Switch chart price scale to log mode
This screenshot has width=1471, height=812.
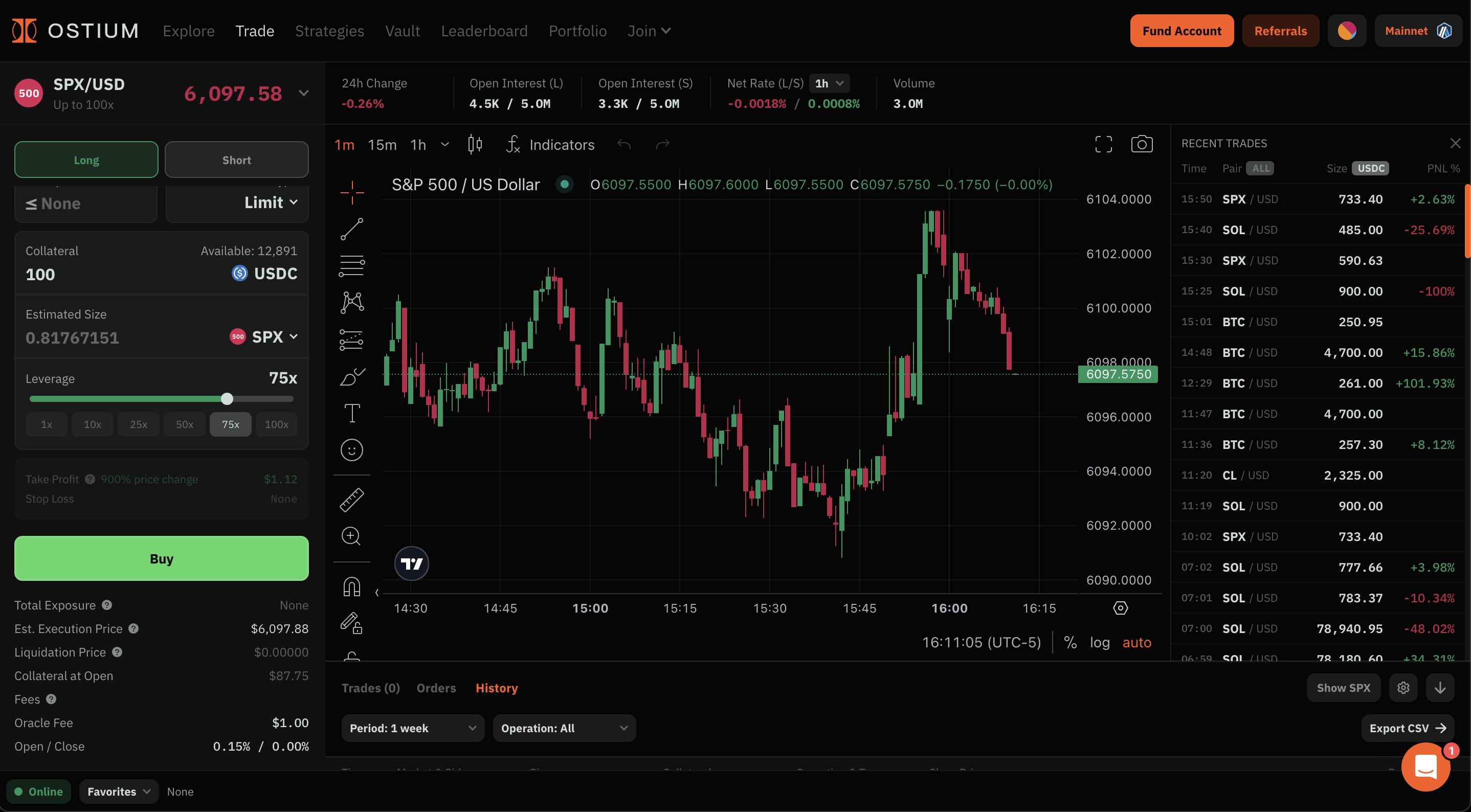(x=1099, y=642)
